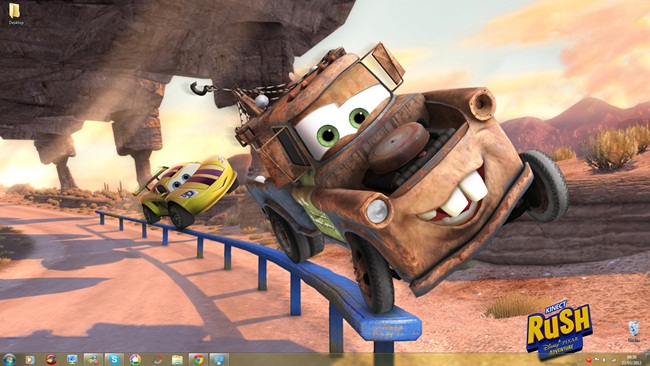The height and width of the screenshot is (366, 650).
Task: Open the red-grey circular arrow taskbar app
Action: tap(158, 359)
